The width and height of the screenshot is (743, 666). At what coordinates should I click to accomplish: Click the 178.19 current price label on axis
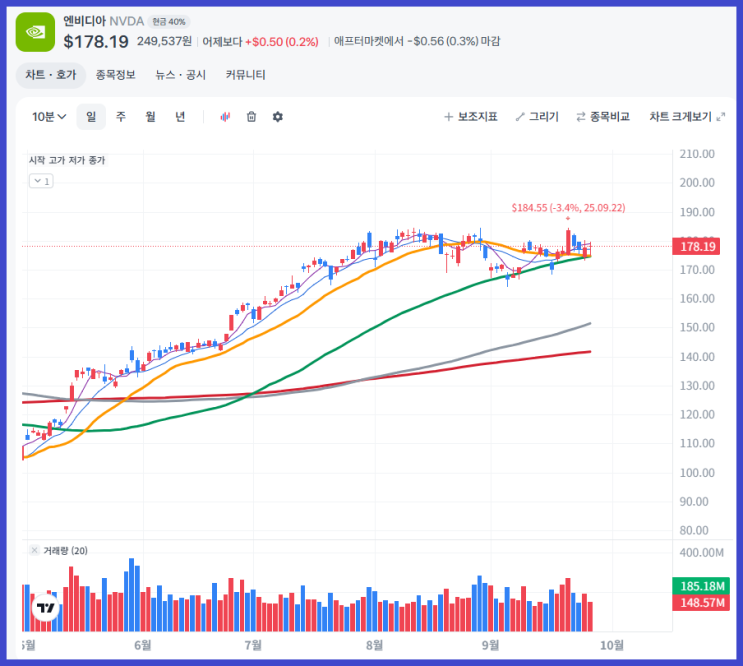(696, 246)
